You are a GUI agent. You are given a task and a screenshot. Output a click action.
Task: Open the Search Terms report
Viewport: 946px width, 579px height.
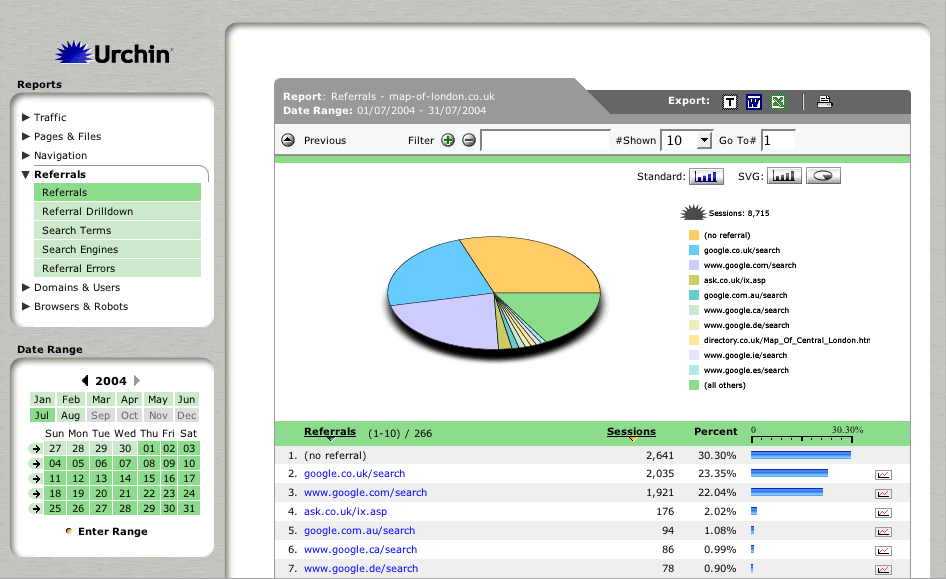tap(118, 230)
